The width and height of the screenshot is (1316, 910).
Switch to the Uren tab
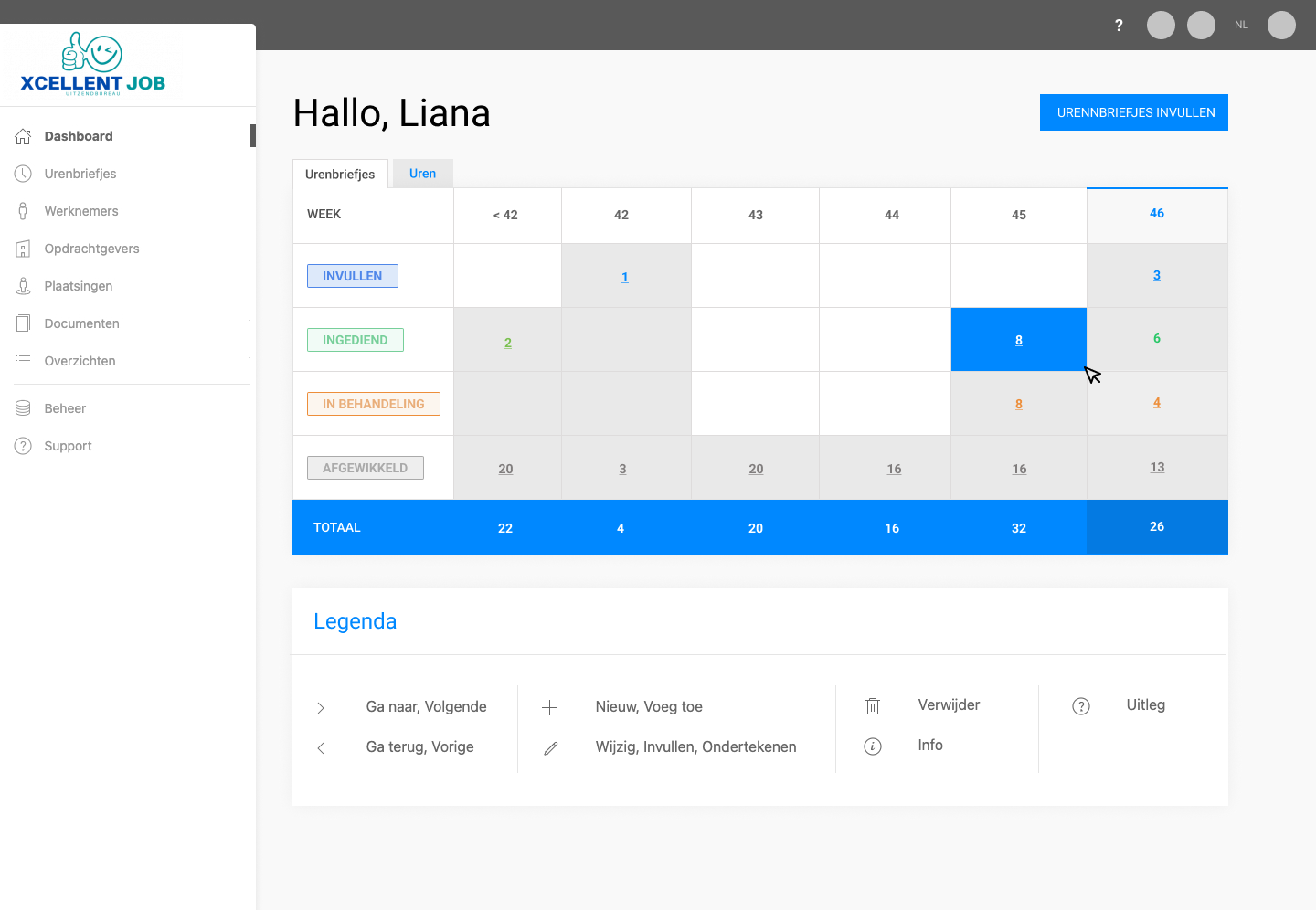point(422,174)
